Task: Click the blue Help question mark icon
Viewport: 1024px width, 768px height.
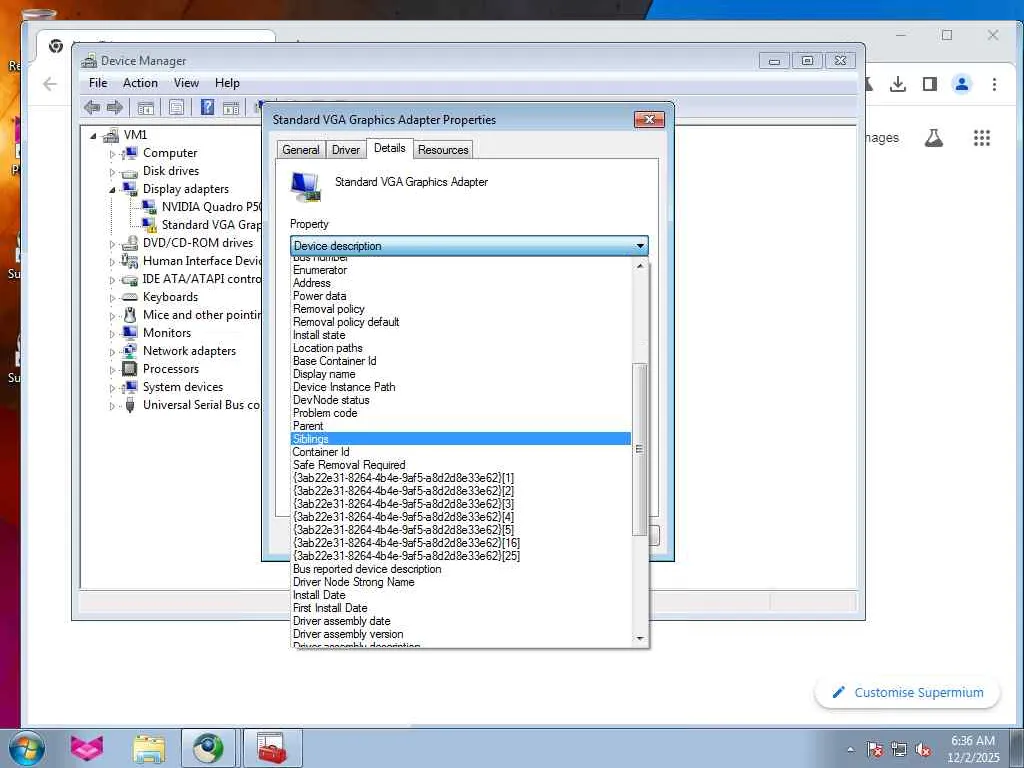Action: point(207,107)
